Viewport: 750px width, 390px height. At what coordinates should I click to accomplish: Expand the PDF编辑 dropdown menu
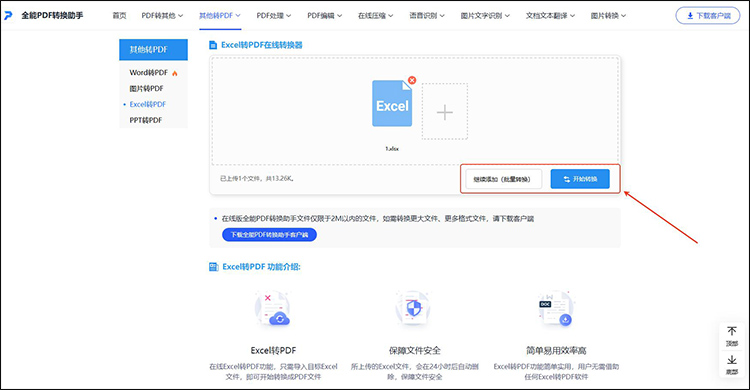[324, 15]
